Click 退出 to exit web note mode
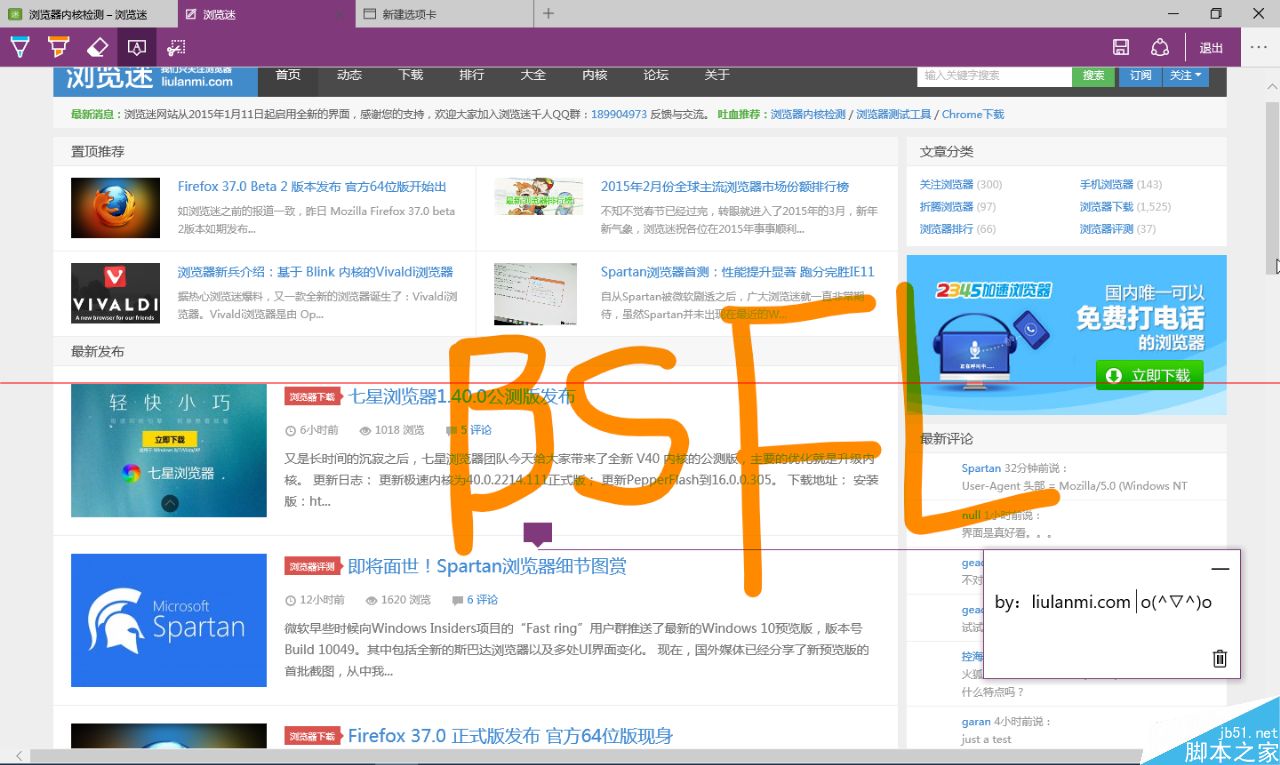Screen dimensions: 1280x765 1211,48
